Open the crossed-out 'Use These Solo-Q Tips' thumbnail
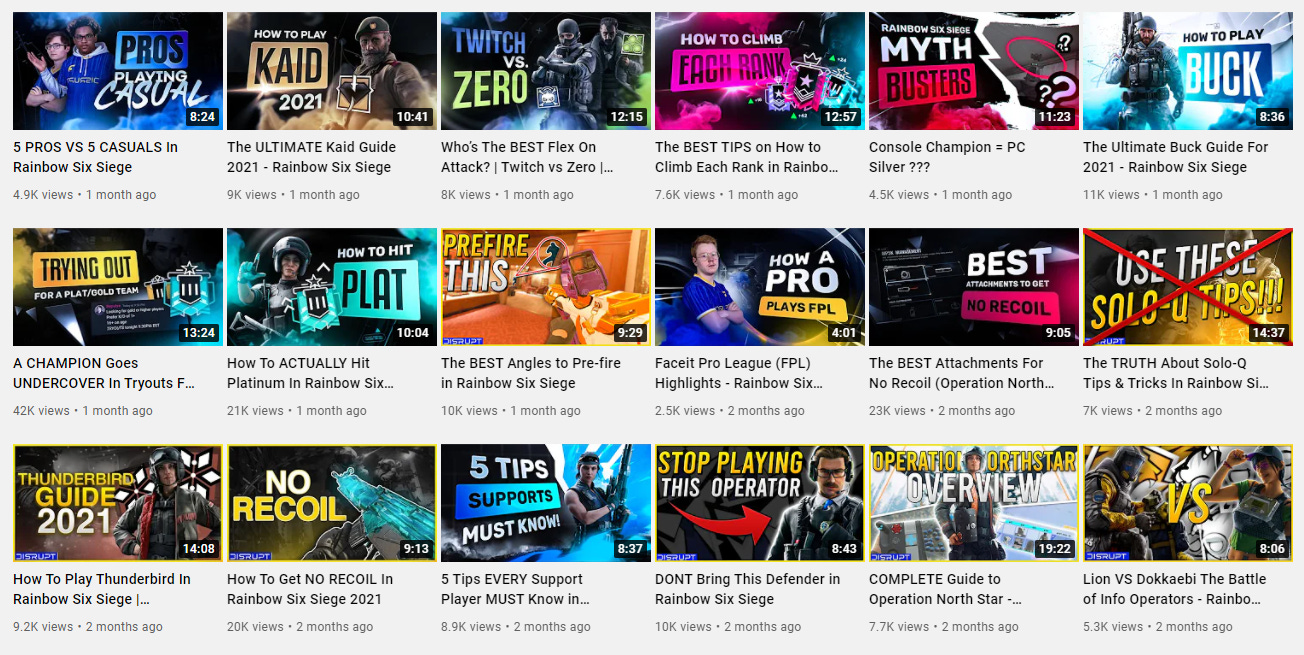1304x655 pixels. point(1188,287)
